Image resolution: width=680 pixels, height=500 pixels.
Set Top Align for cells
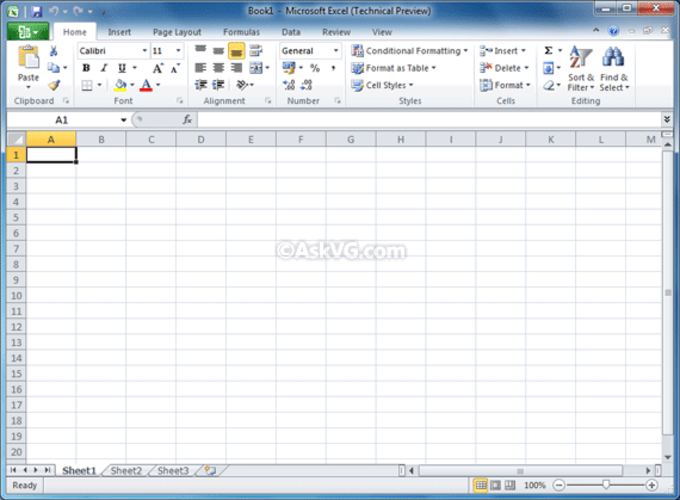(200, 50)
